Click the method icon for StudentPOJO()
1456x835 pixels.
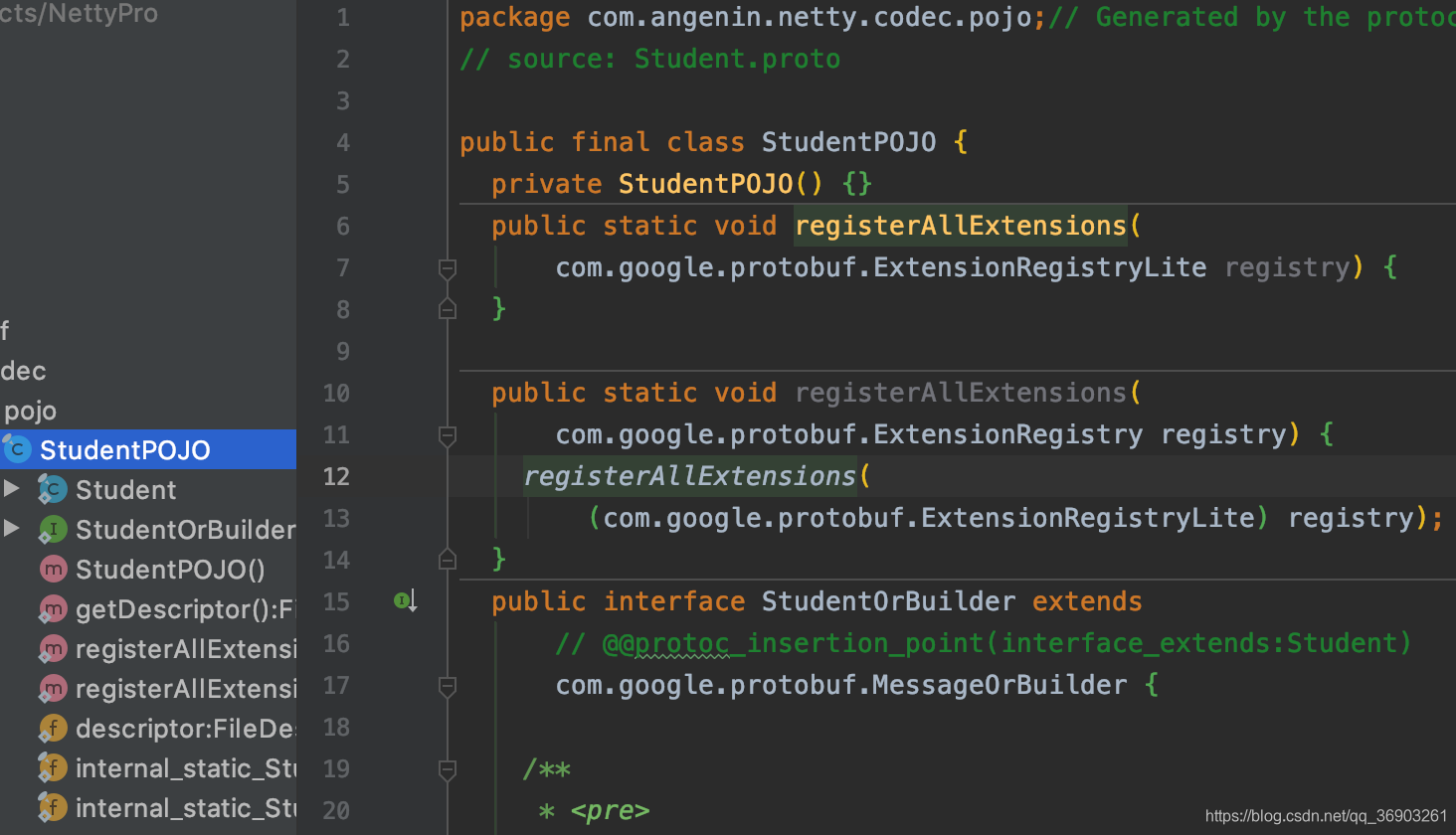coord(53,569)
